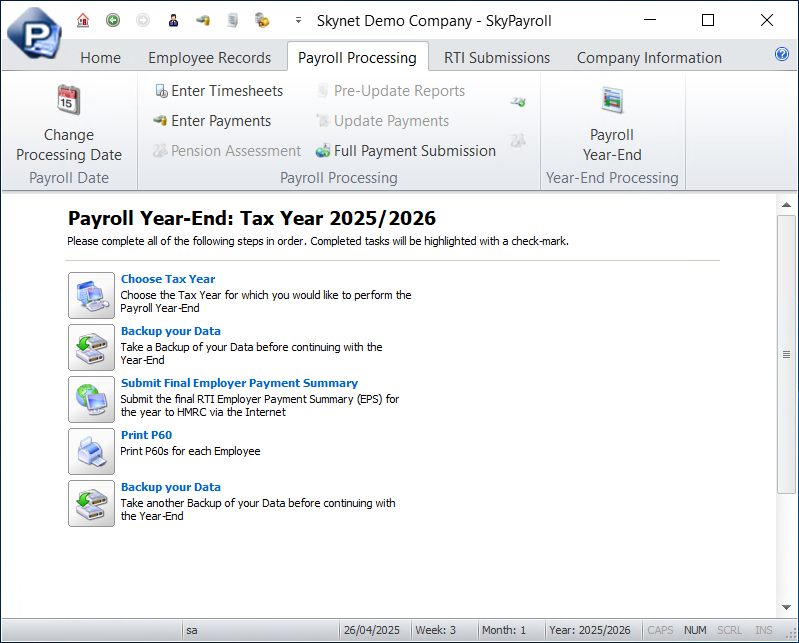The height and width of the screenshot is (643, 799).
Task: Click the scroll down arrow of vertical scrollbar
Action: (x=786, y=607)
